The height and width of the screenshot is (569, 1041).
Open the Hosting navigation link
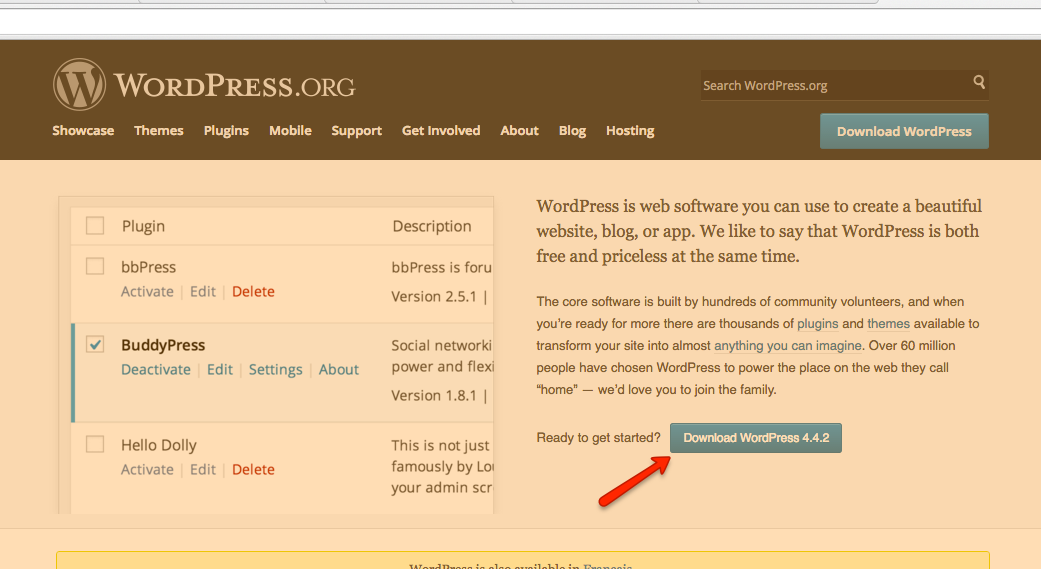coord(630,131)
